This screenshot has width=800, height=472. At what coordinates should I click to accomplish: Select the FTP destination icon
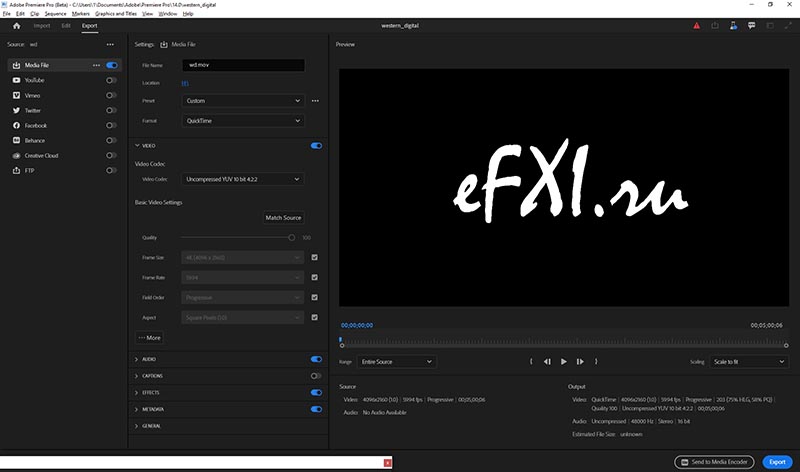tap(16, 170)
